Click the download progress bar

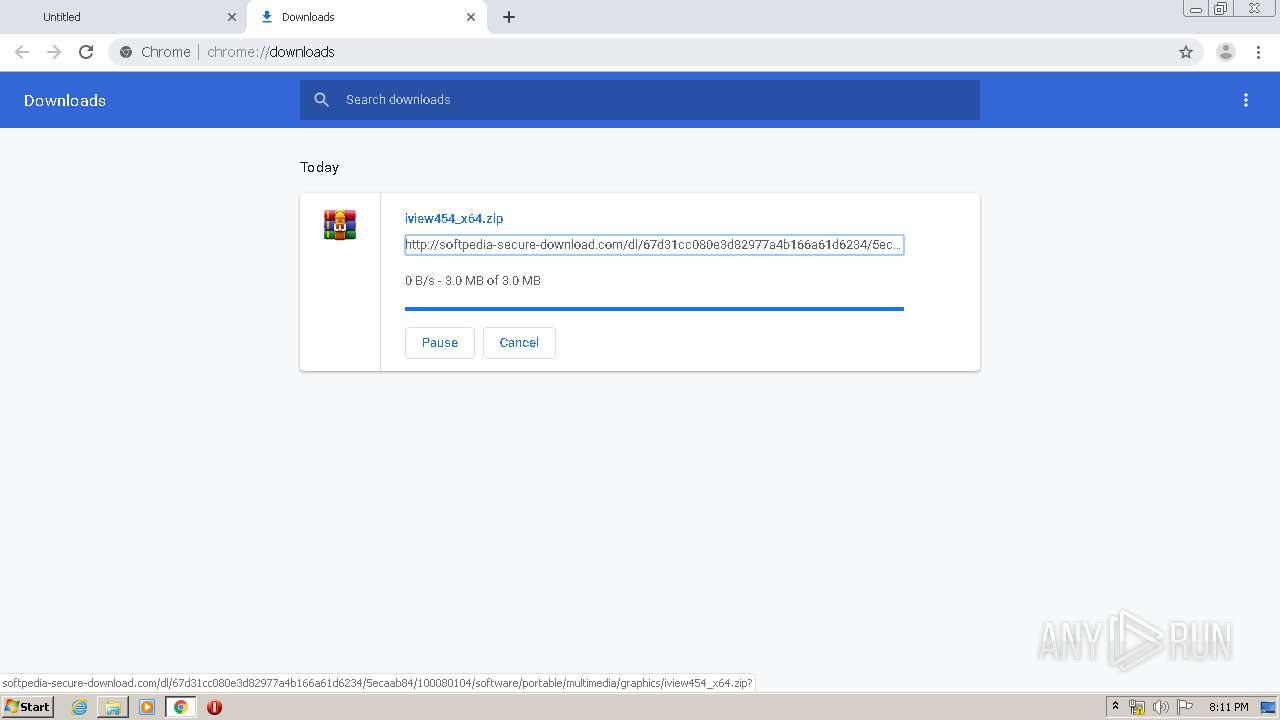654,309
